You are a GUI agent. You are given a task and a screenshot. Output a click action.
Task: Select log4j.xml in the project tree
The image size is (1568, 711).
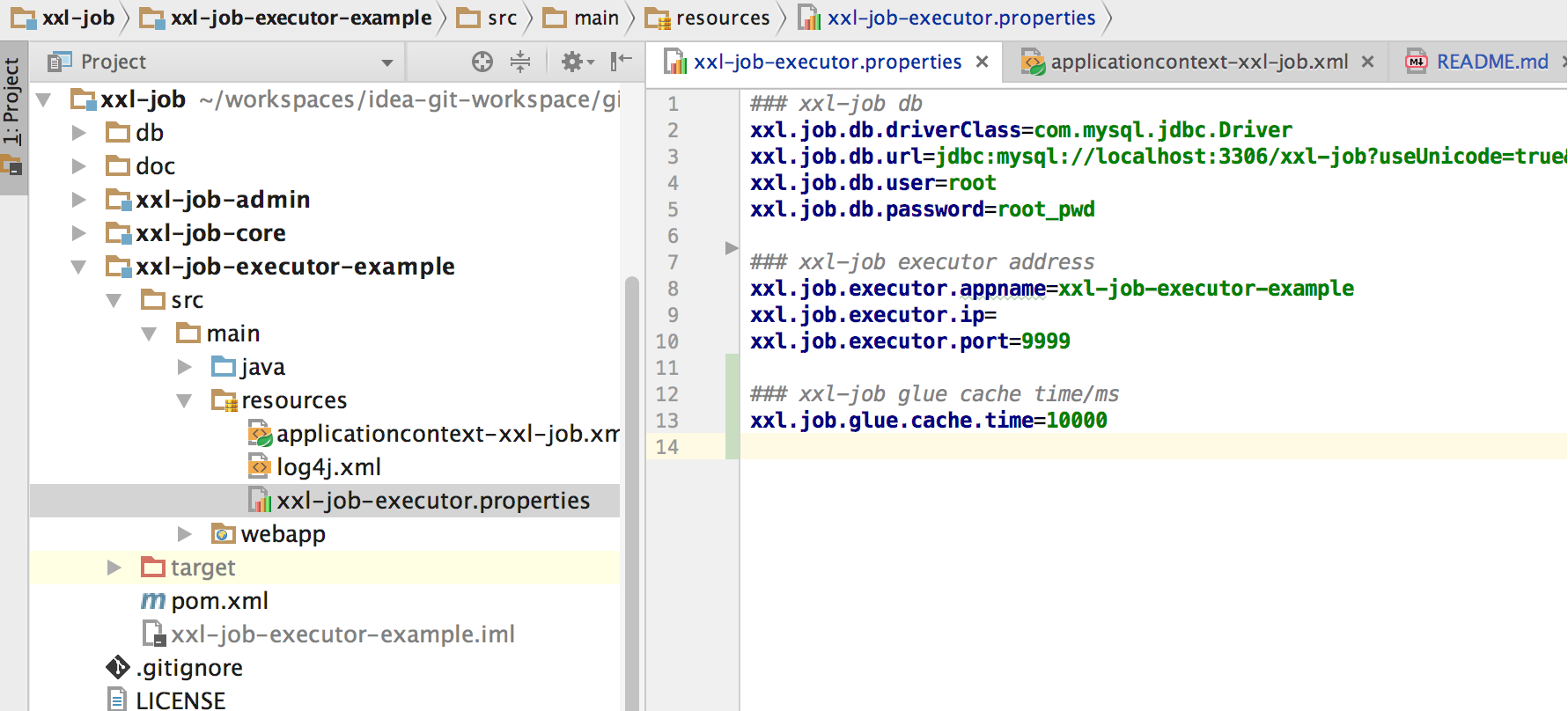pyautogui.click(x=328, y=467)
